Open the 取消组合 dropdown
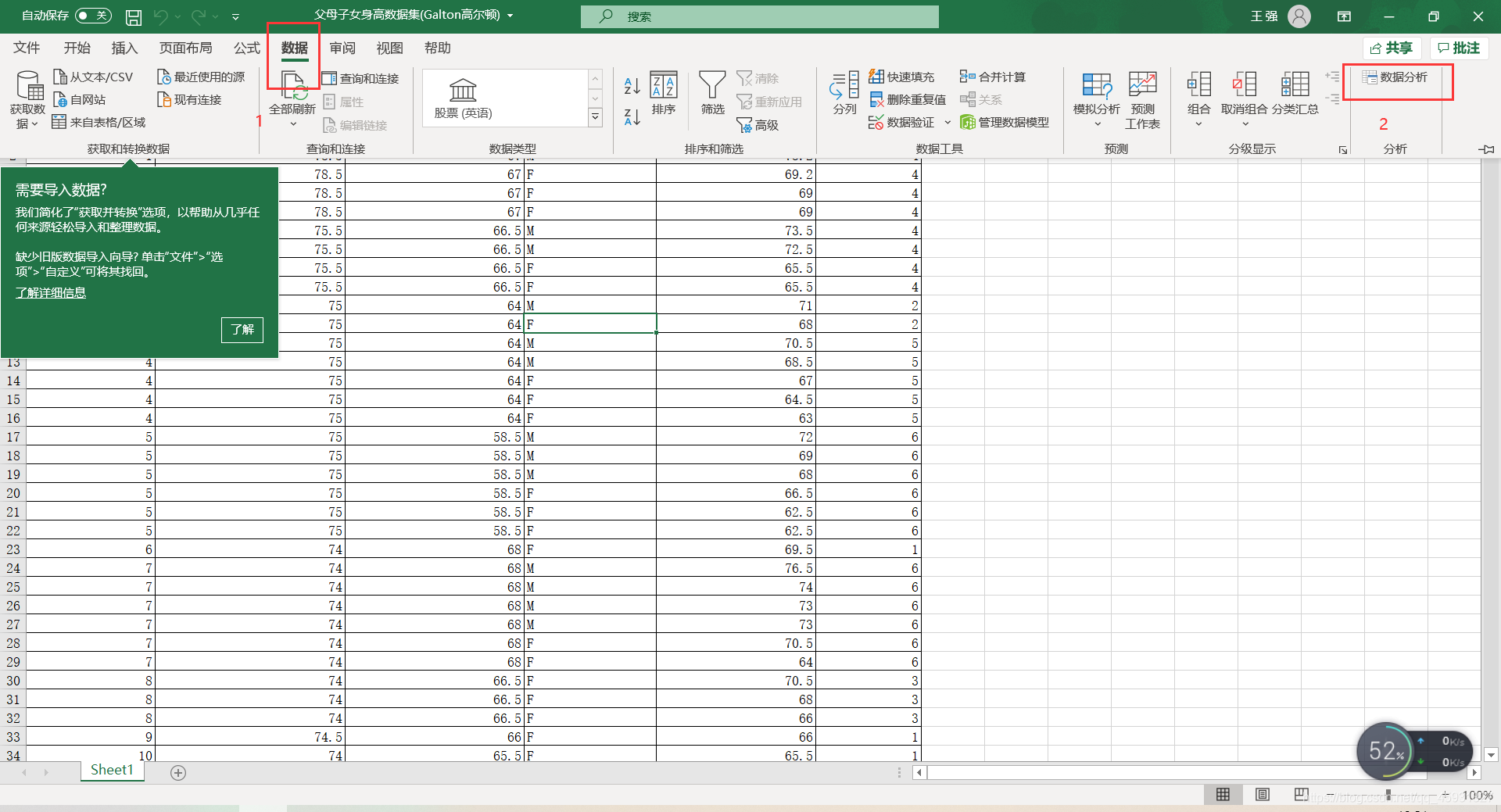The width and height of the screenshot is (1501, 812). point(1245,100)
